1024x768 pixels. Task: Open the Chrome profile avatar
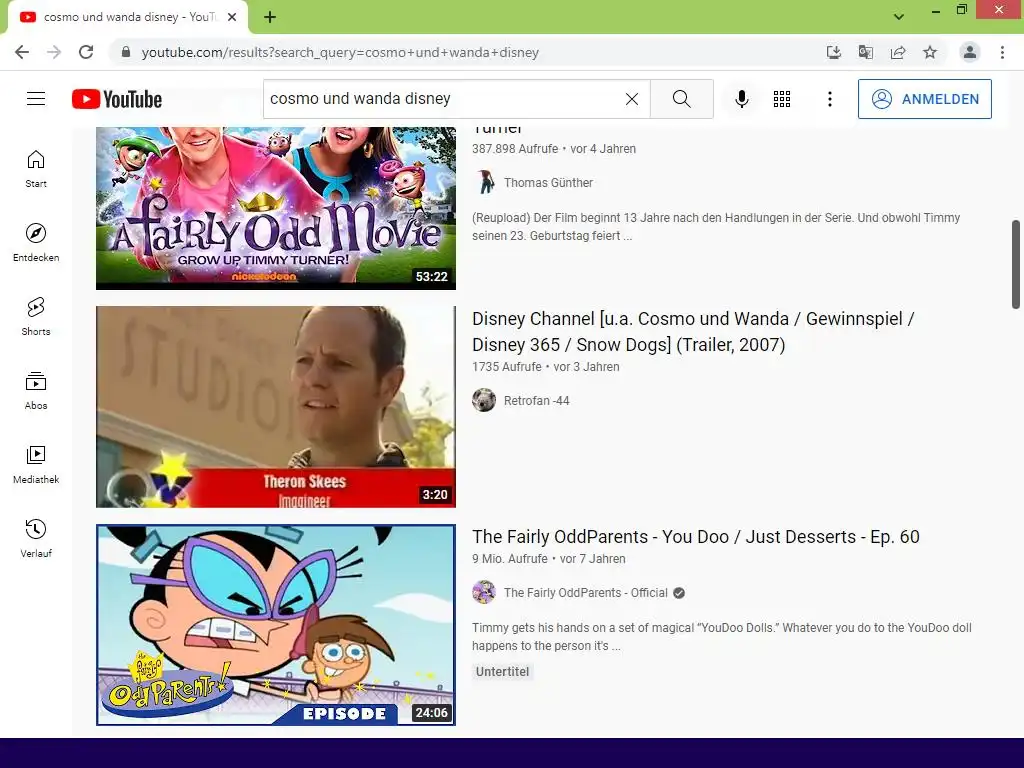click(970, 52)
